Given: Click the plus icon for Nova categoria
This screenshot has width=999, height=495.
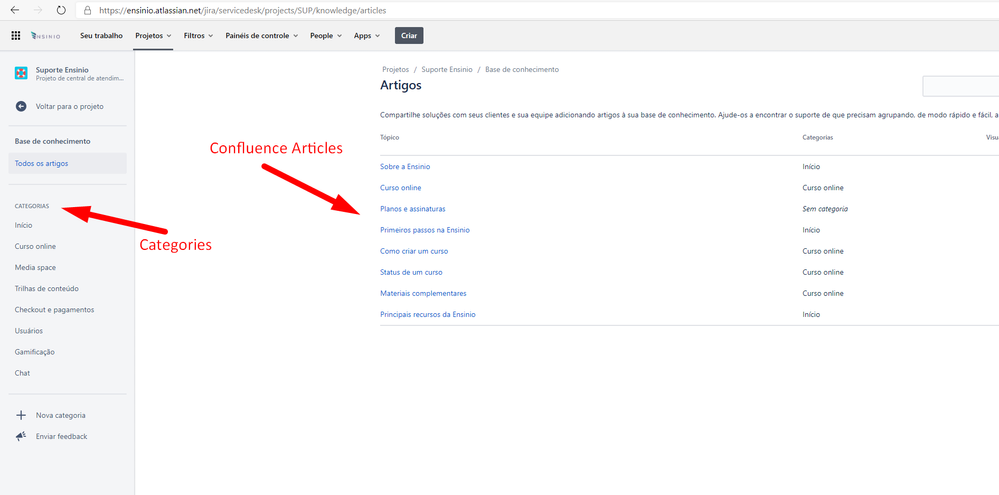Looking at the screenshot, I should [21, 415].
